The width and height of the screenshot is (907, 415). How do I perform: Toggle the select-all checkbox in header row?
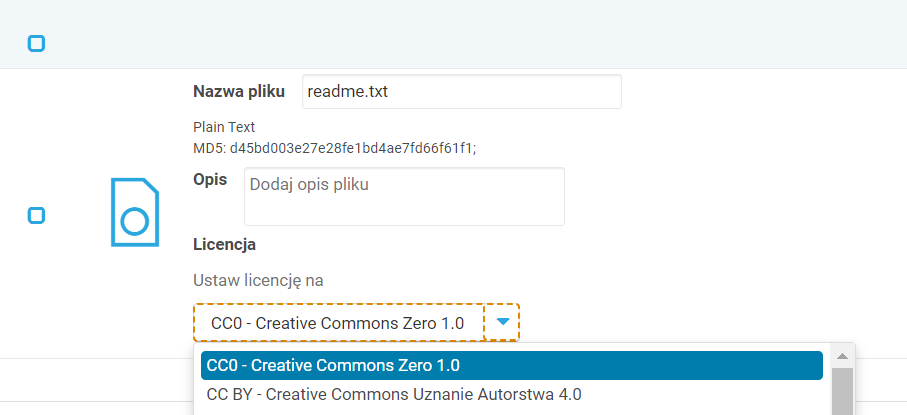[36, 43]
